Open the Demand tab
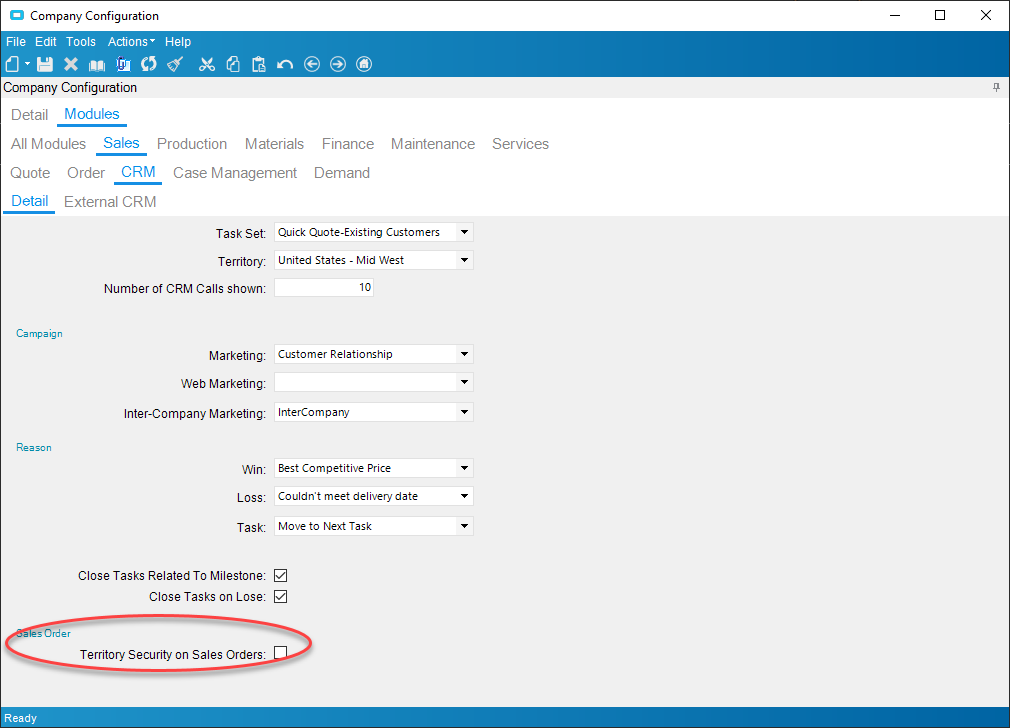The height and width of the screenshot is (728, 1010). pyautogui.click(x=342, y=173)
